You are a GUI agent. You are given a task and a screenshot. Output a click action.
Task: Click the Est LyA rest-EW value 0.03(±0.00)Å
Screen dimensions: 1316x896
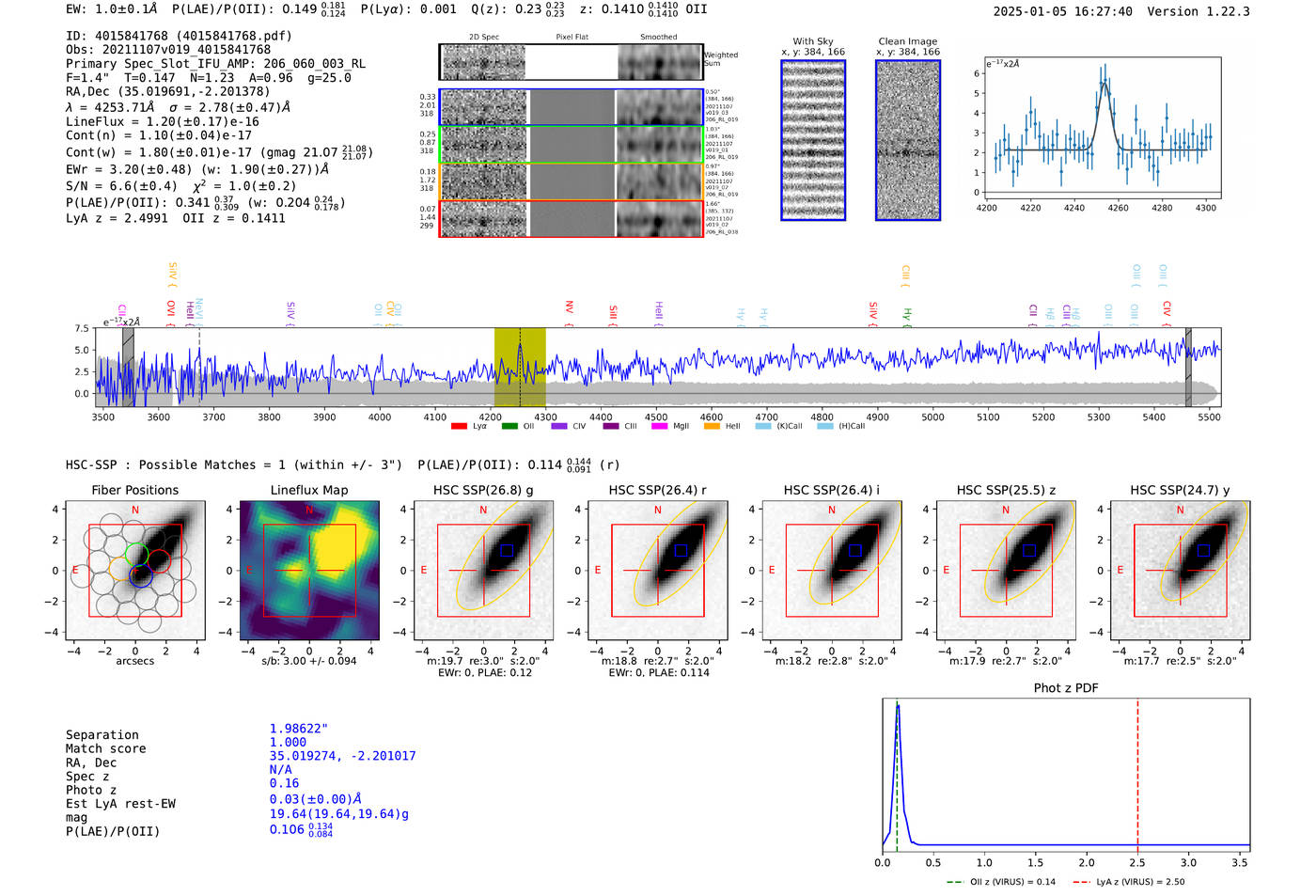[x=316, y=799]
